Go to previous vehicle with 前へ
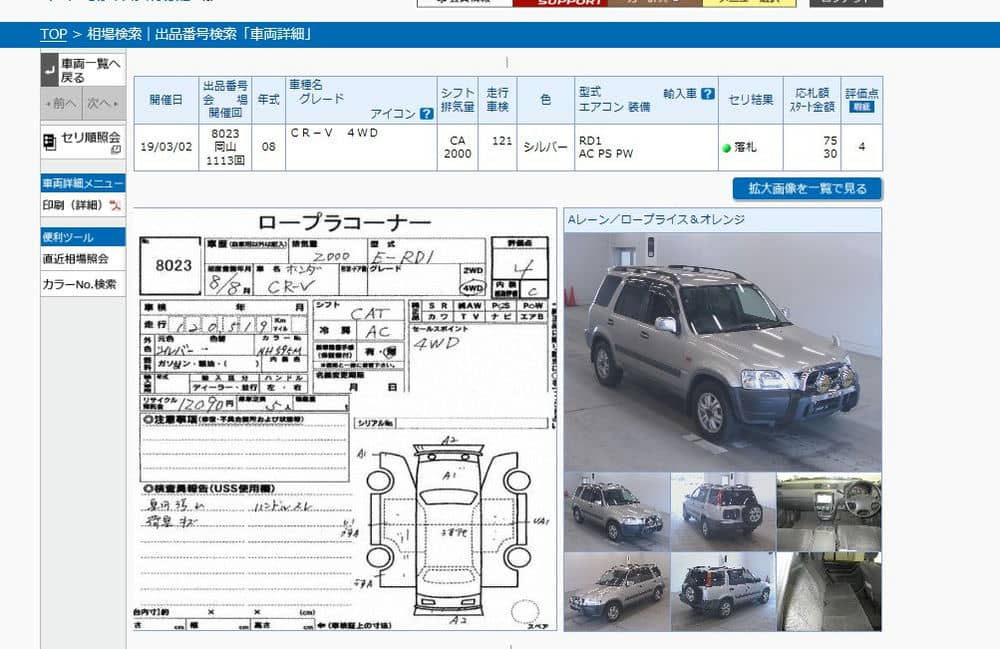 [x=60, y=103]
